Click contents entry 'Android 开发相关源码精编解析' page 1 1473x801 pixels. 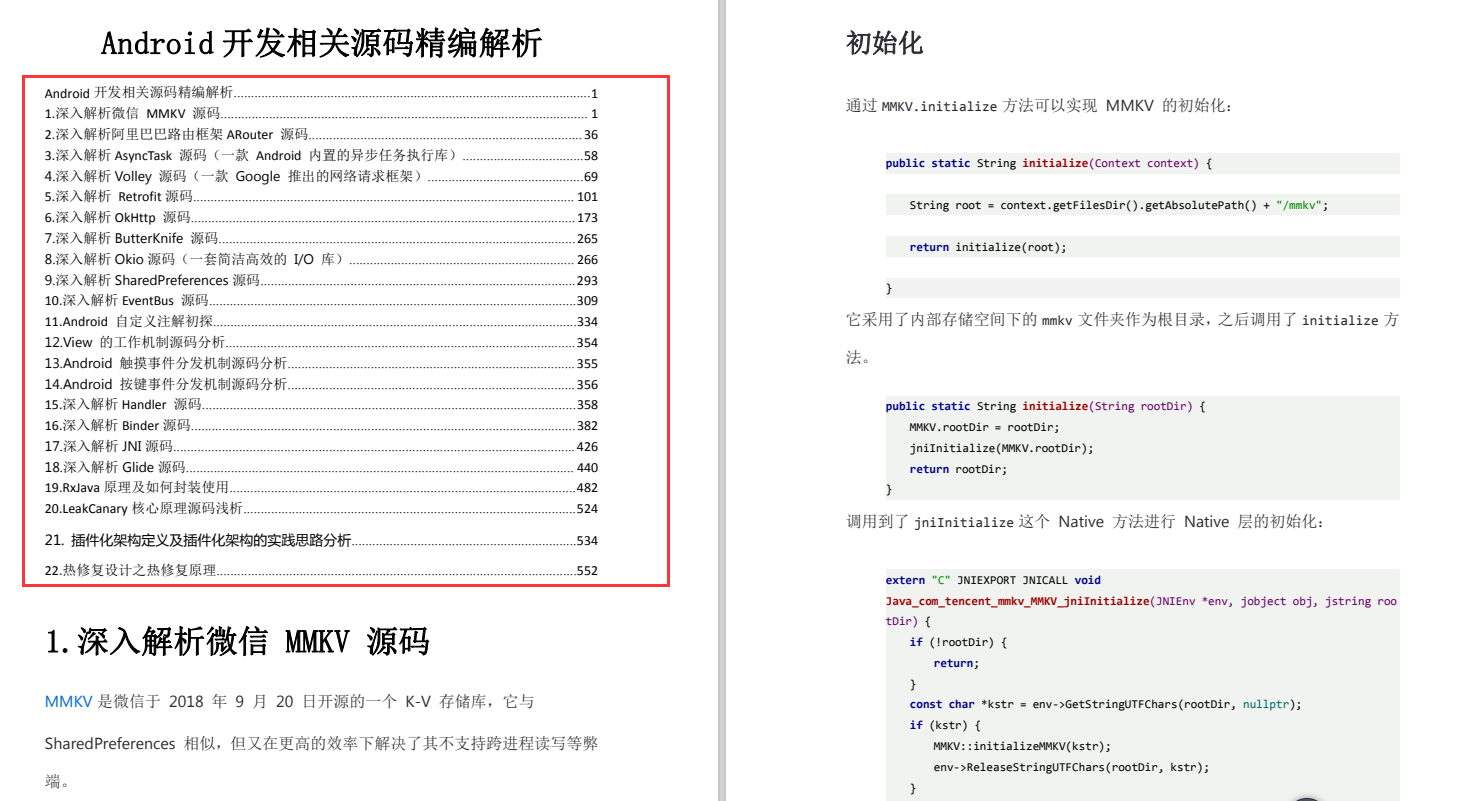[x=321, y=93]
